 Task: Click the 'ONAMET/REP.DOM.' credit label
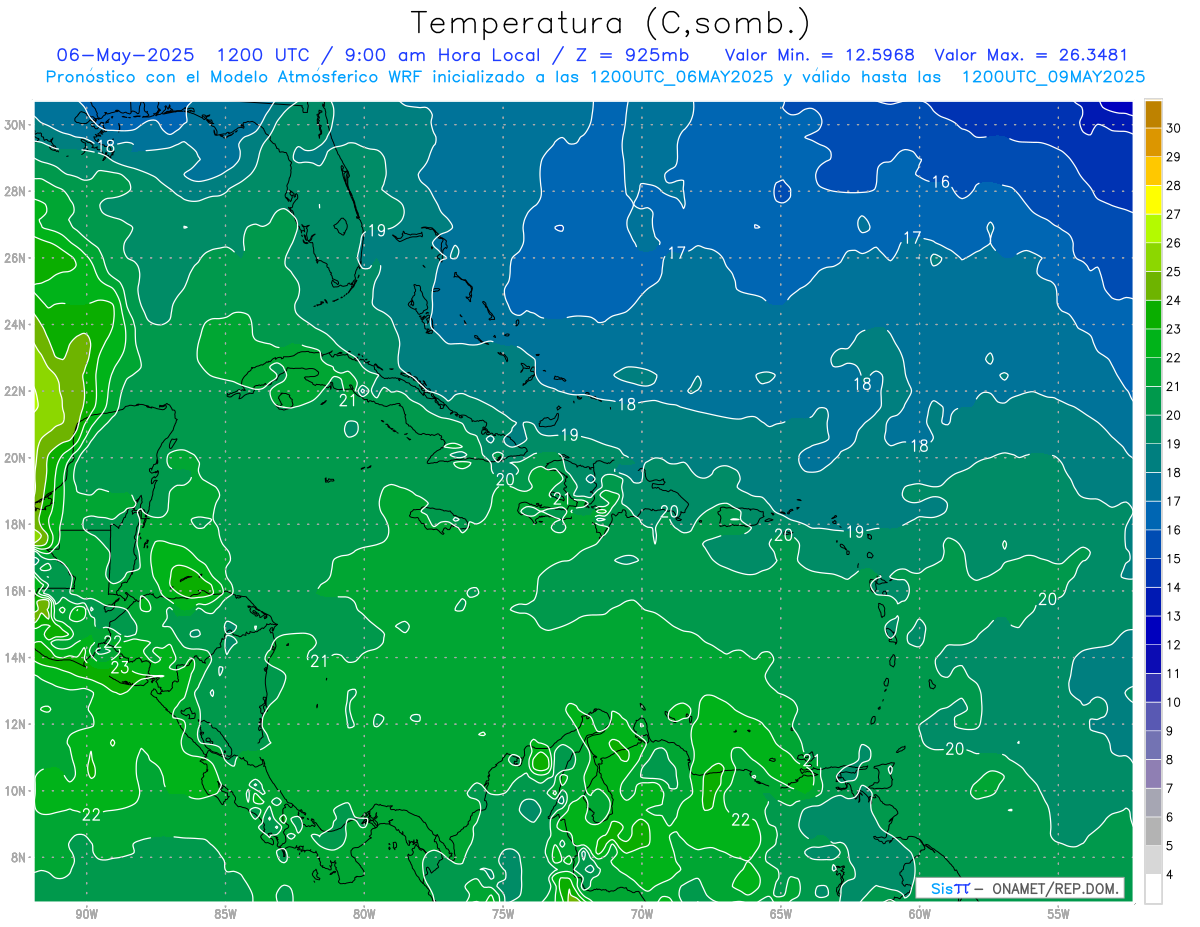point(1054,888)
